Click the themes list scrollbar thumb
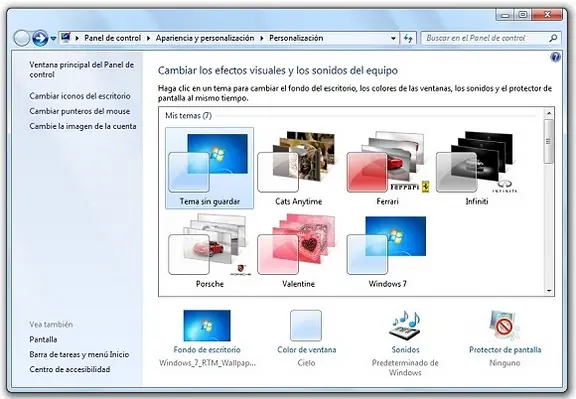 (x=549, y=141)
